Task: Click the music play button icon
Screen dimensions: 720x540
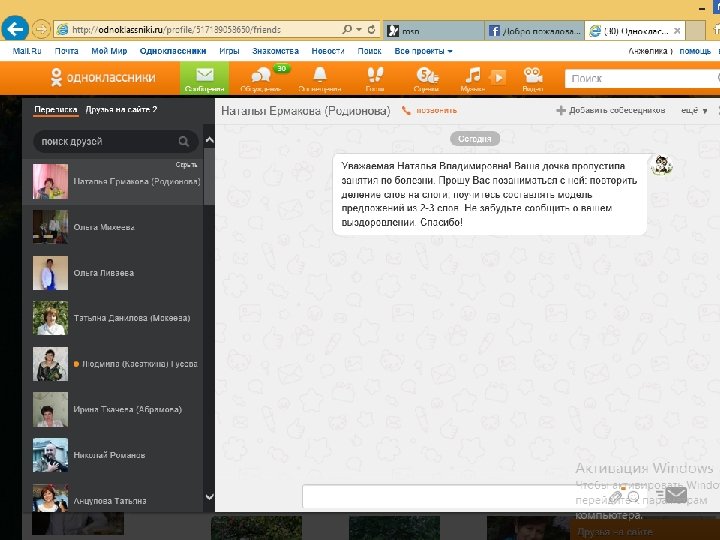Action: (498, 77)
